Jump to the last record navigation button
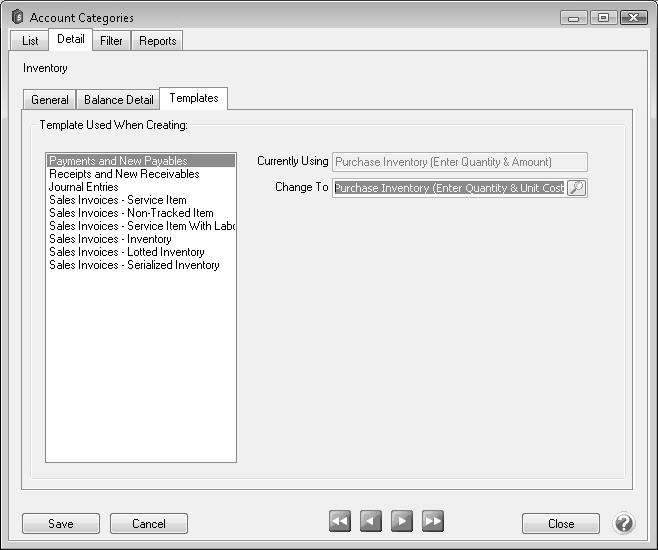658x550 pixels. click(433, 522)
